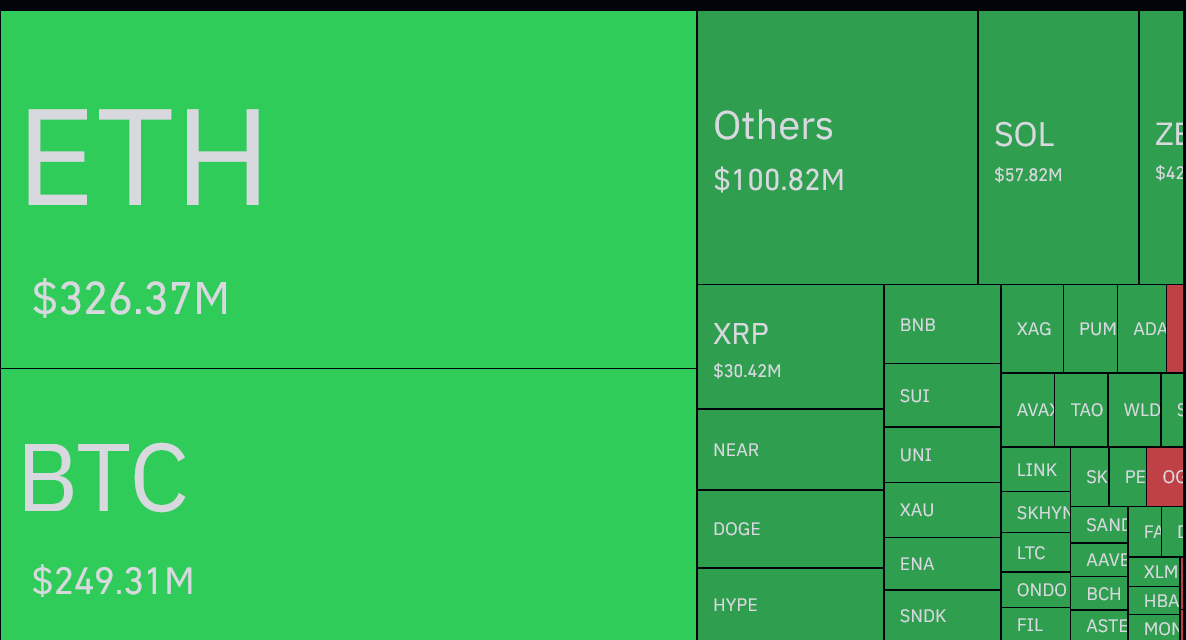Open the Others block worth $100.82M
Viewport: 1186px width, 640px height.
(x=837, y=148)
